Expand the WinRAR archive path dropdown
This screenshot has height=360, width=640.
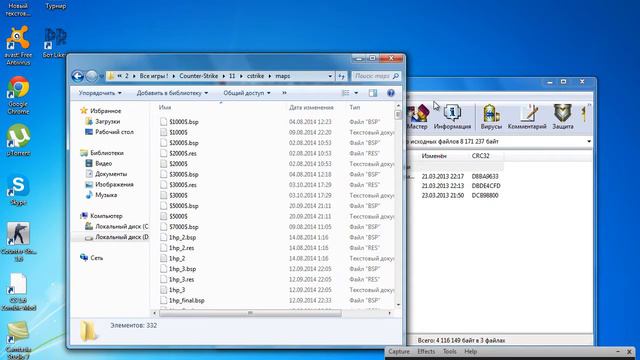pos(589,142)
